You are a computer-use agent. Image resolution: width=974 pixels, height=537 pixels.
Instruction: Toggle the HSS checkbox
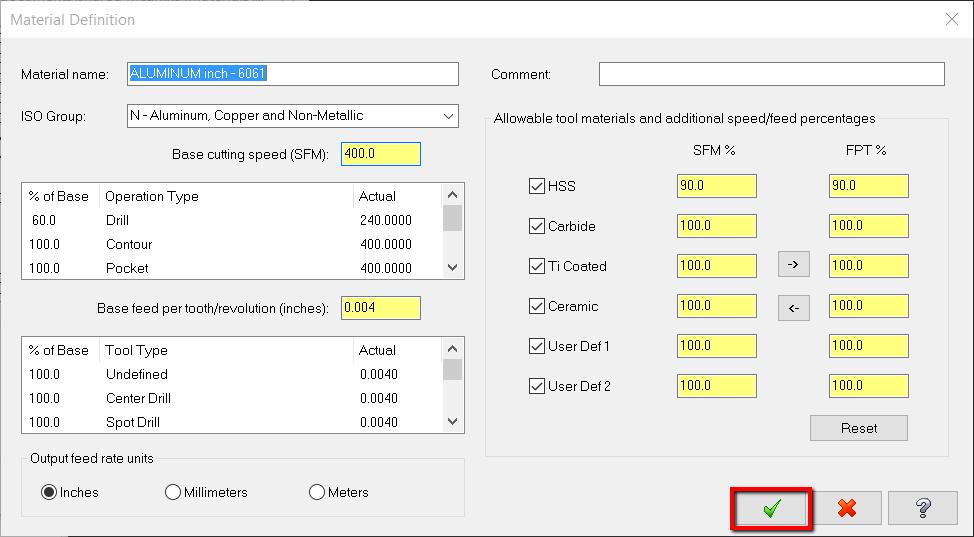[537, 186]
